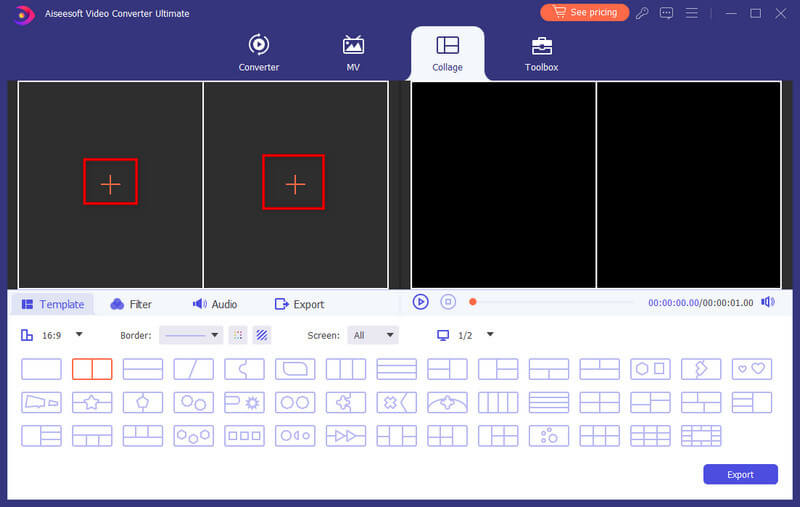
Task: Select the three small squares template
Action: (244, 436)
